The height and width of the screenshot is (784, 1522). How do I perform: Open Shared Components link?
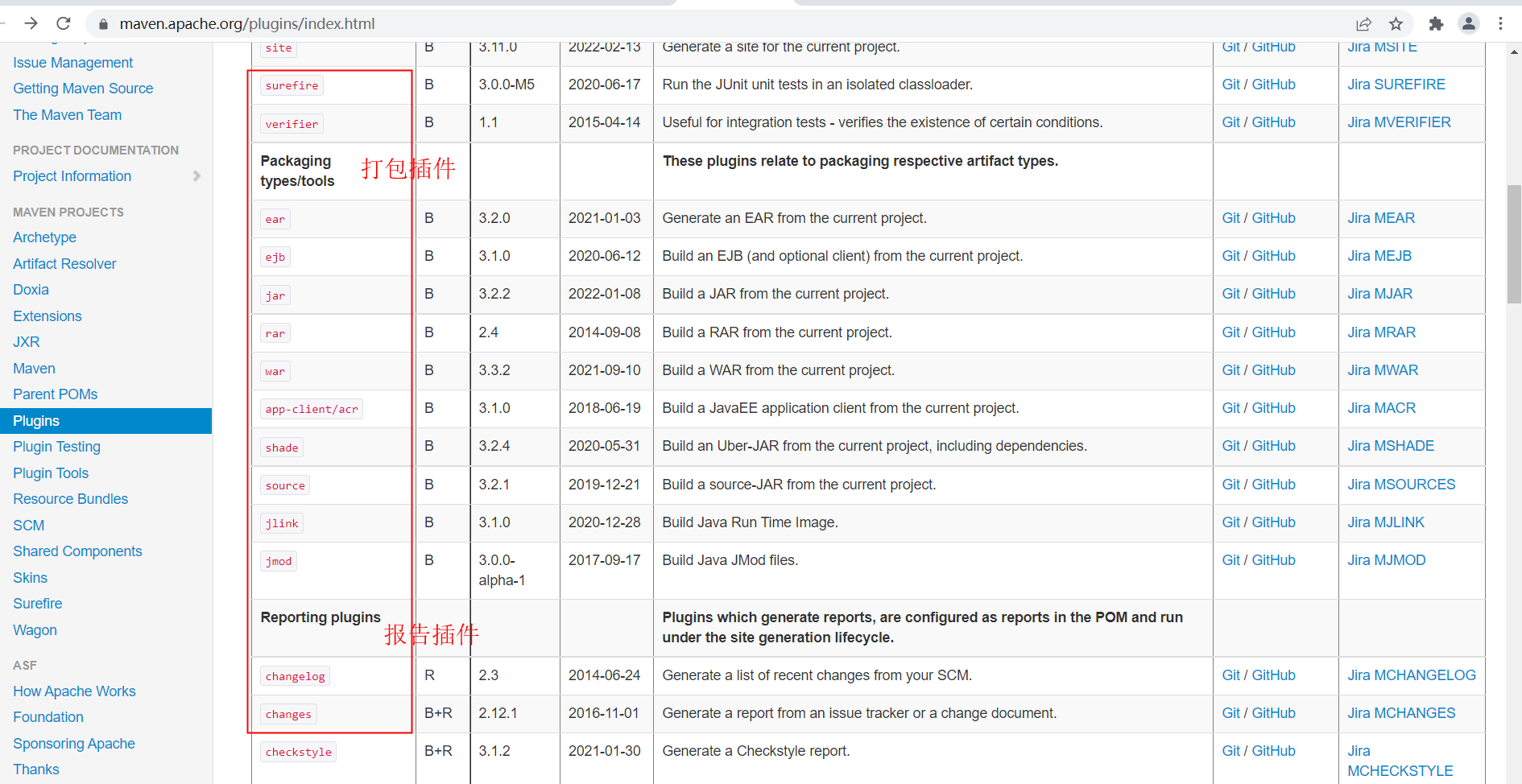(x=77, y=551)
